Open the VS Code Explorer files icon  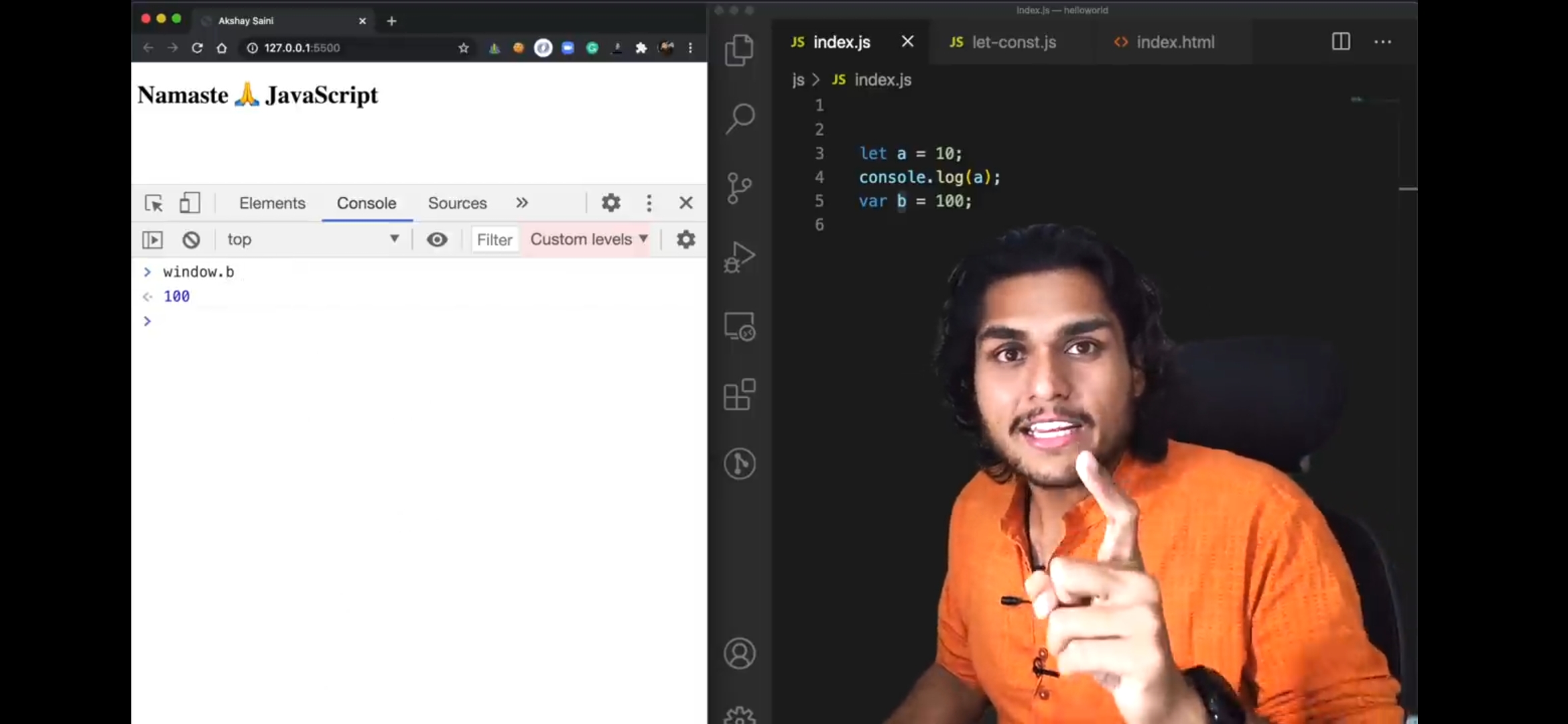point(739,50)
